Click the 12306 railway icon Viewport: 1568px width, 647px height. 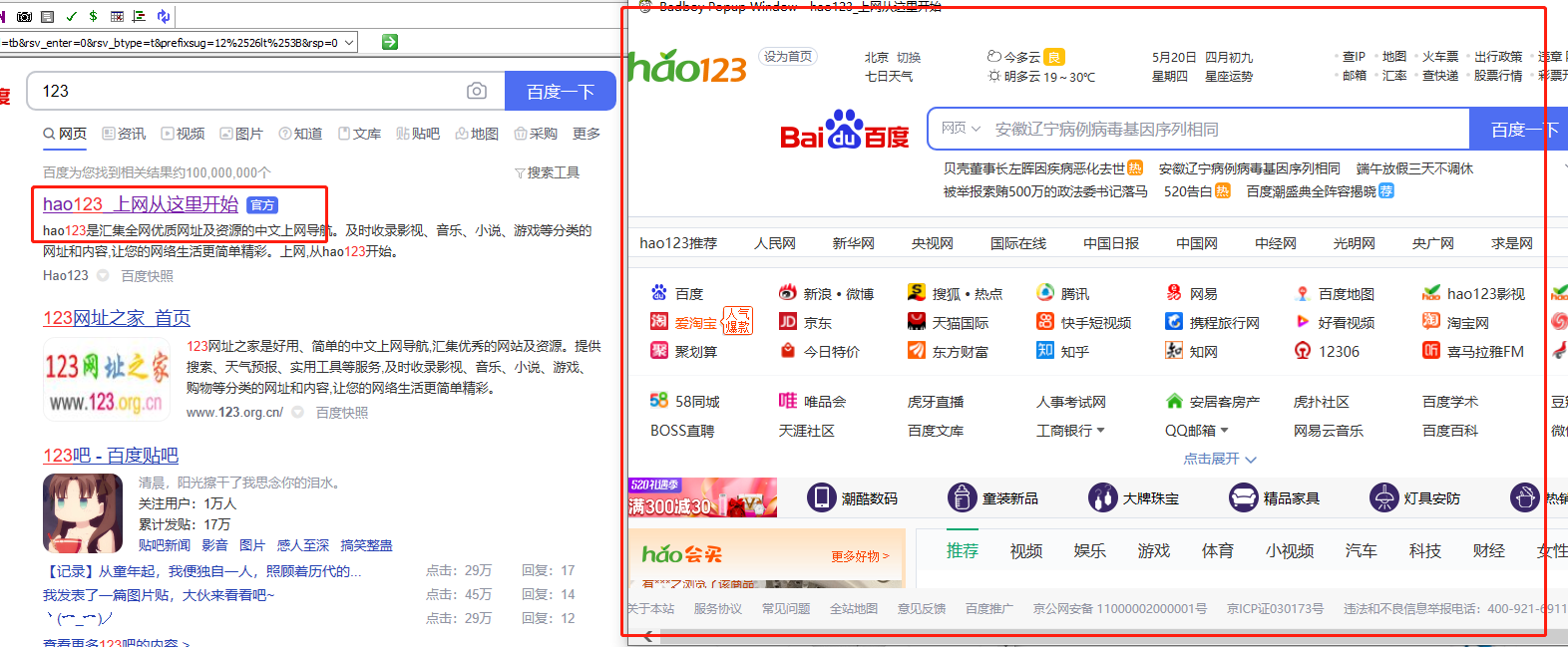pyautogui.click(x=1303, y=351)
